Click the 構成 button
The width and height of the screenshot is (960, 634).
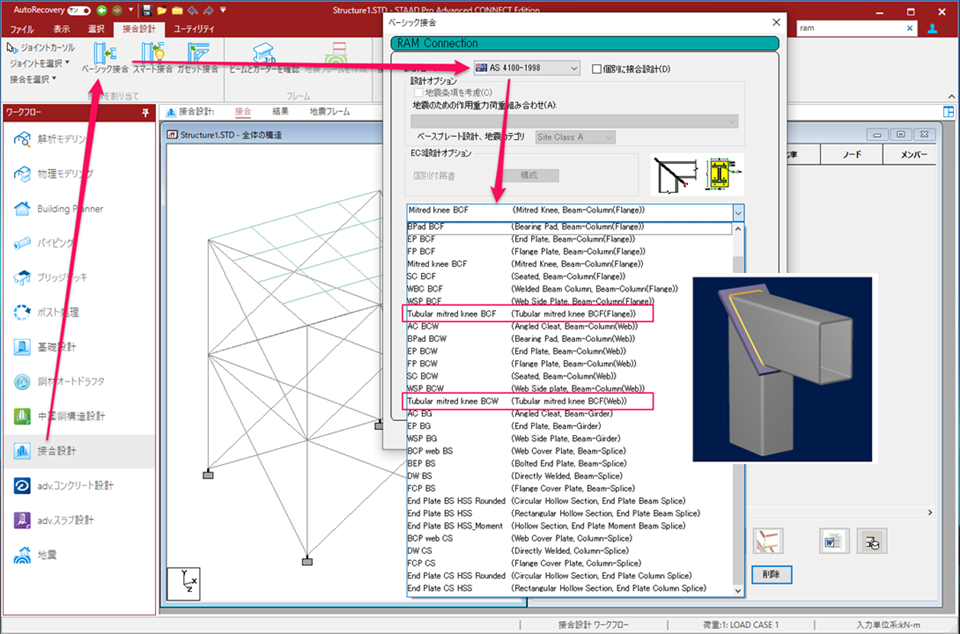(x=529, y=176)
